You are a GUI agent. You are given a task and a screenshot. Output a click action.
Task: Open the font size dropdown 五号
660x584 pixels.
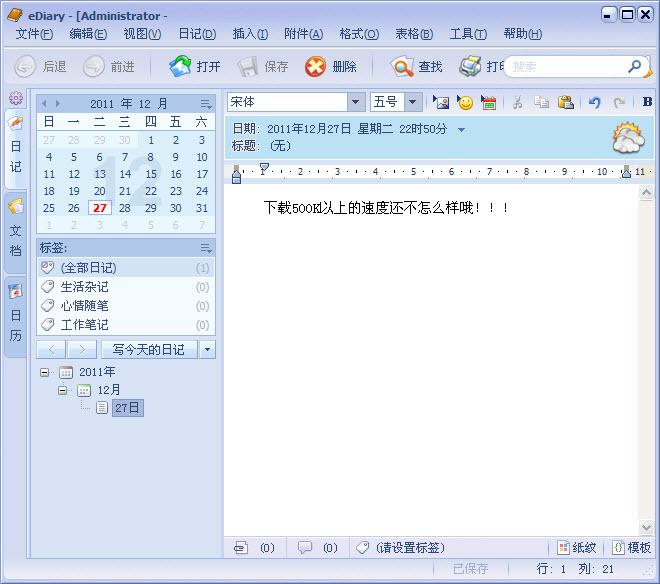click(412, 102)
